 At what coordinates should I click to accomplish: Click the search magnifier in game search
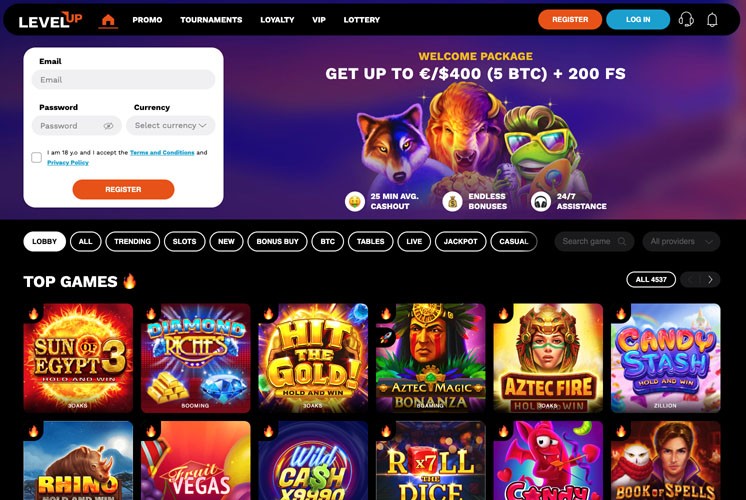[621, 241]
